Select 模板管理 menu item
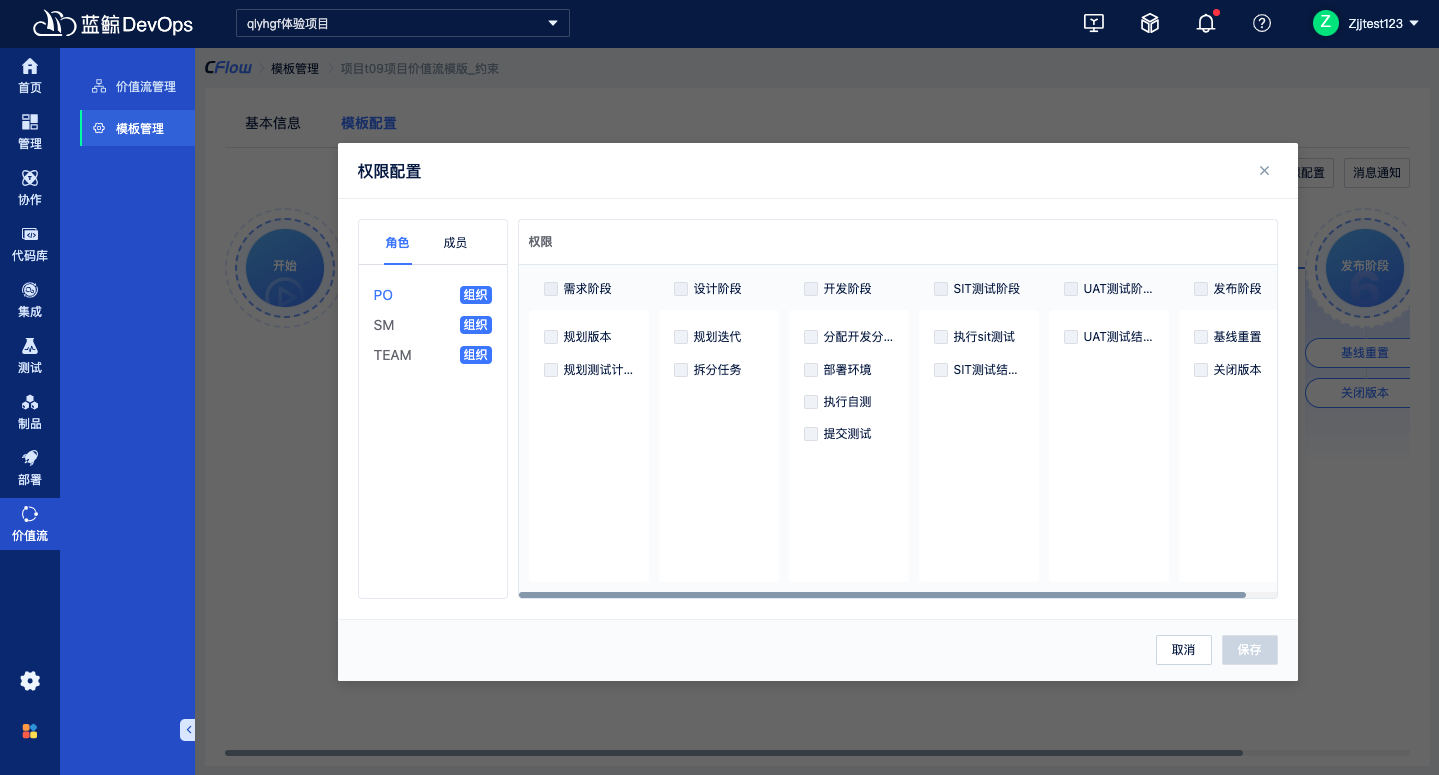The image size is (1439, 775). [x=137, y=128]
